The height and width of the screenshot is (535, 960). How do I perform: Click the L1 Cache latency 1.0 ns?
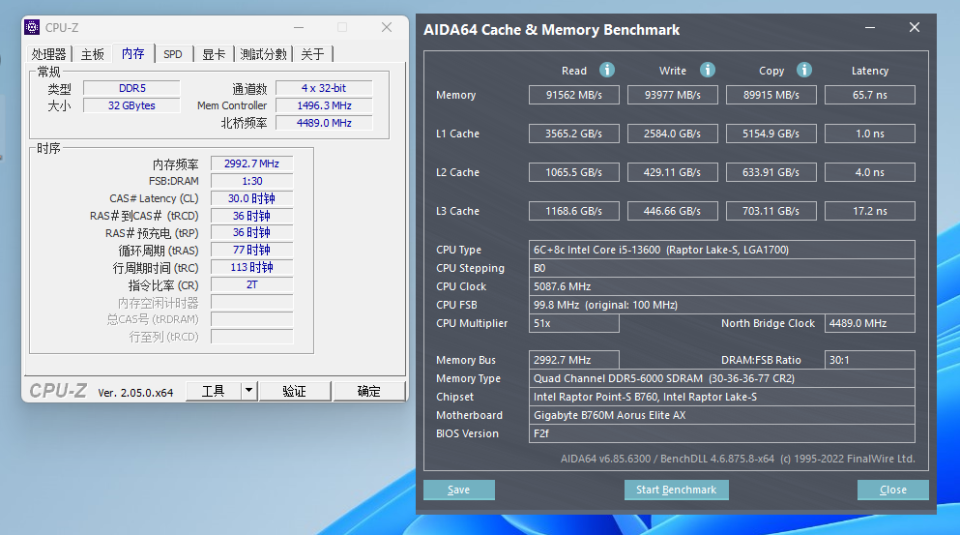[x=870, y=133]
